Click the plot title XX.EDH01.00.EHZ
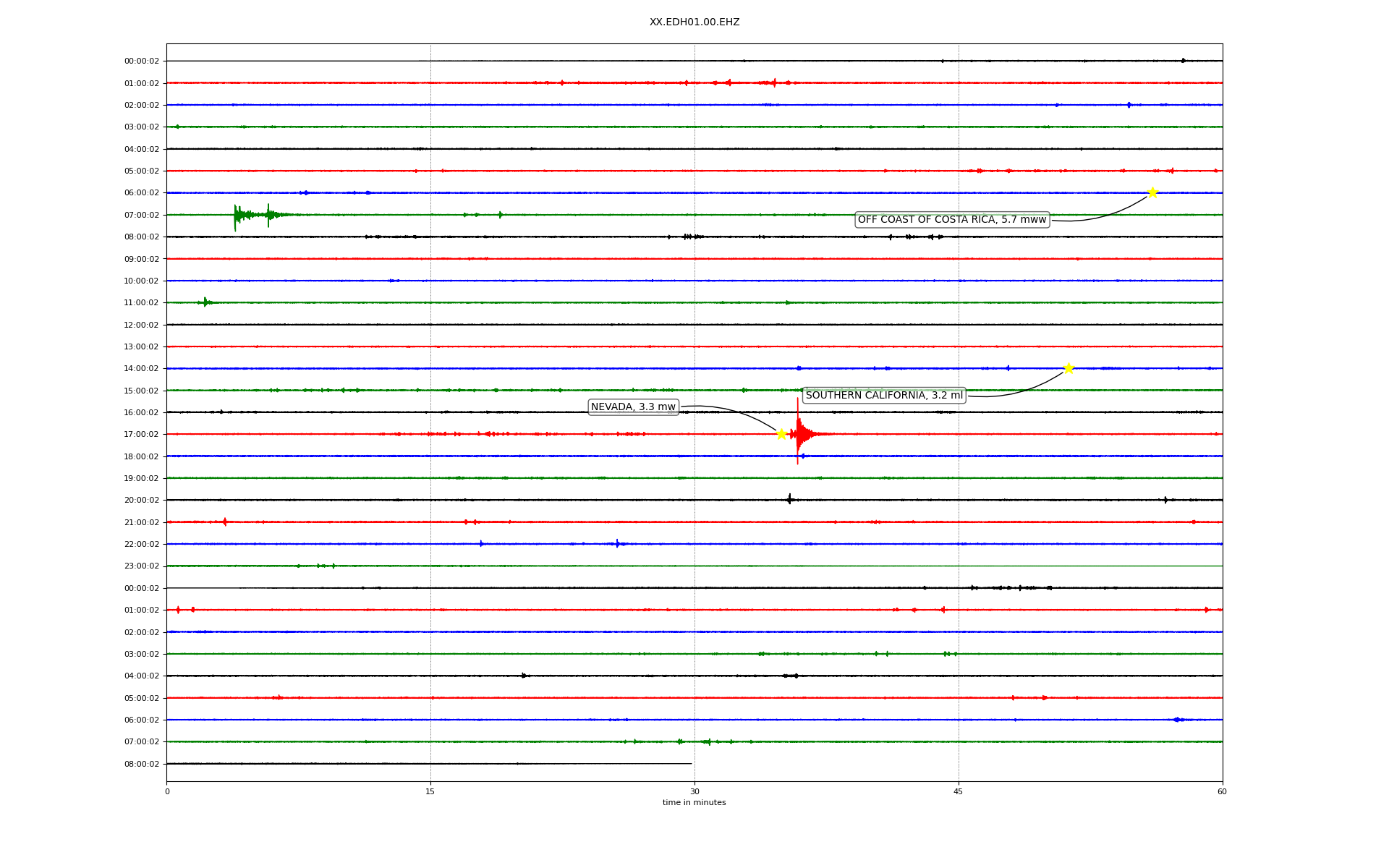This screenshot has height=868, width=1389. [694, 22]
